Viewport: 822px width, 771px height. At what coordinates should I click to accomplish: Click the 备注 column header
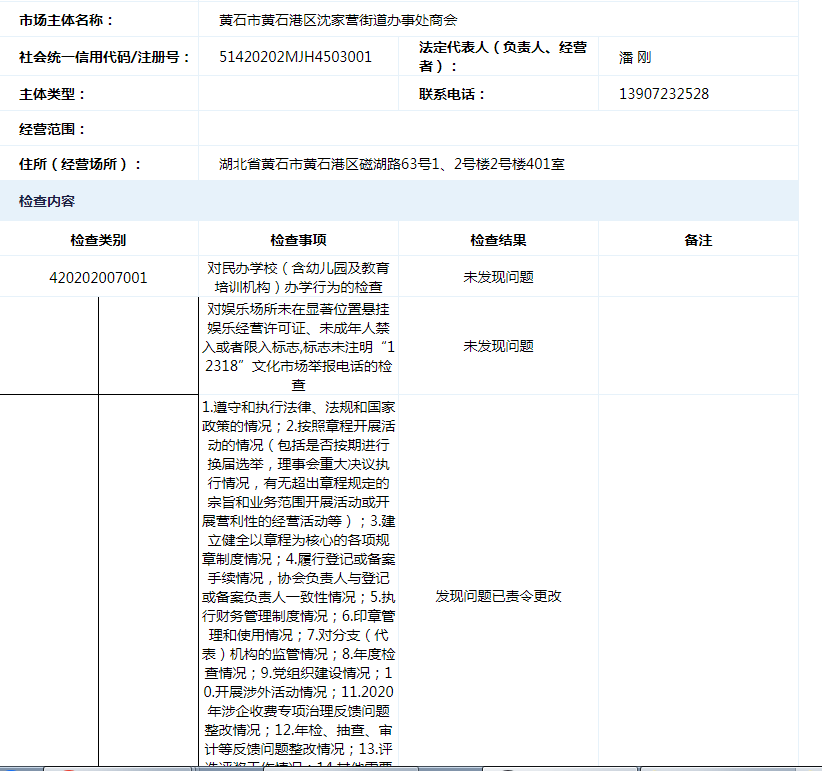click(x=698, y=240)
